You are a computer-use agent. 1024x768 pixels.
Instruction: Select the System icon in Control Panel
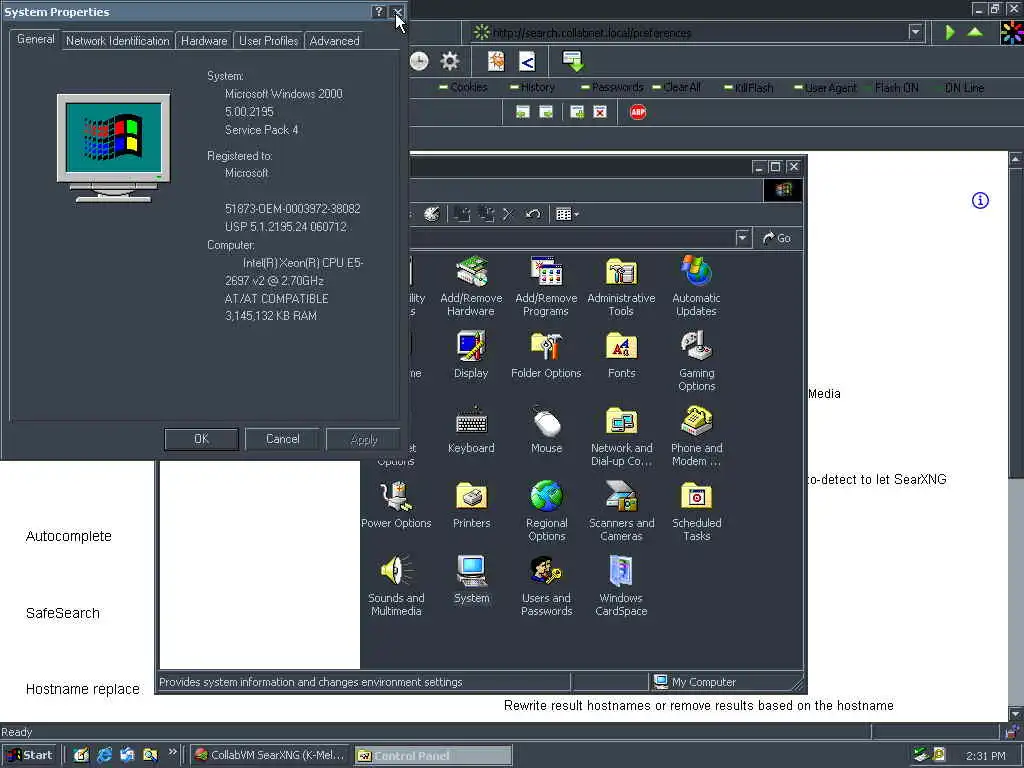point(471,579)
